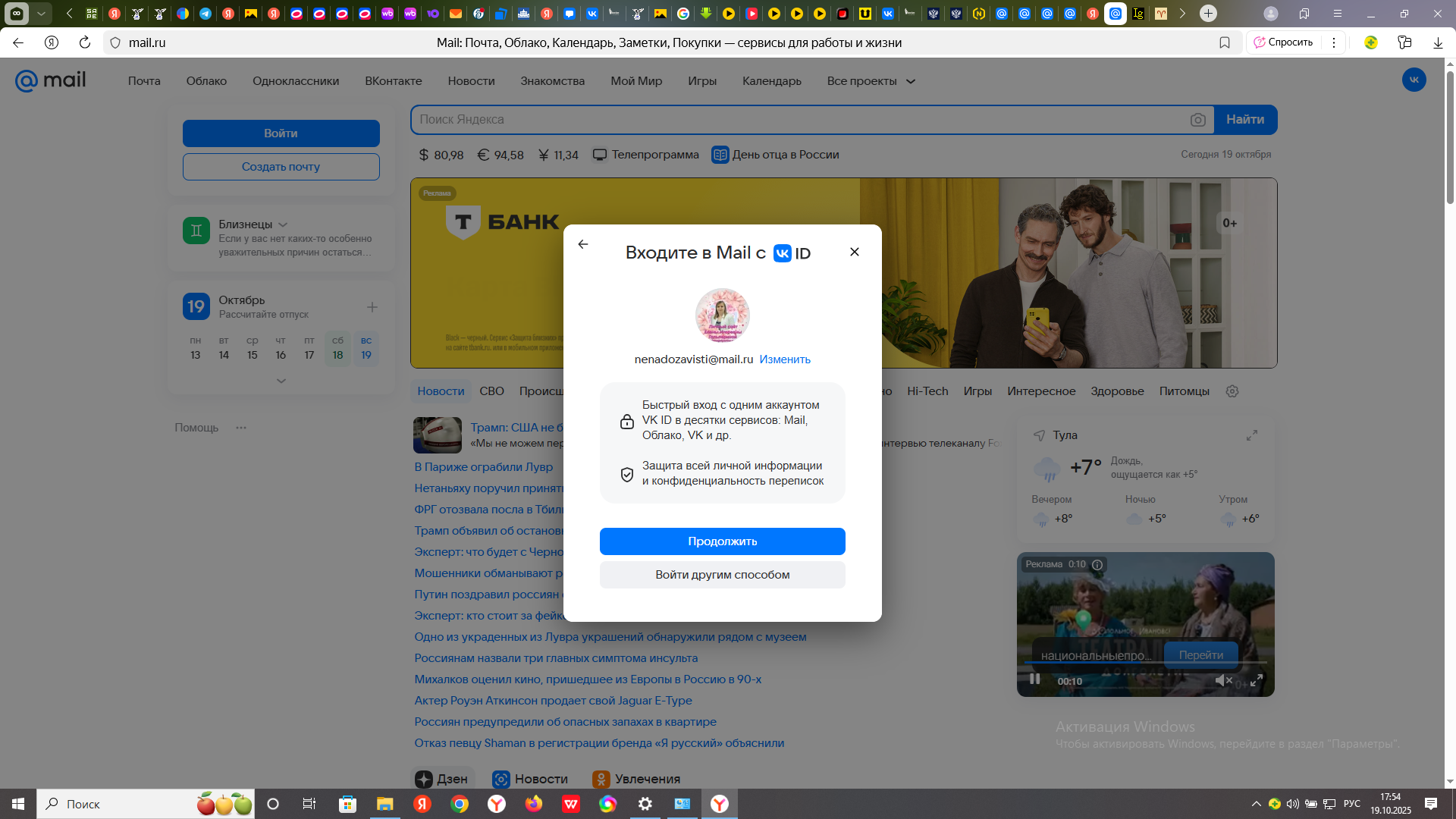Click the page bookmark icon in the address bar
This screenshot has height=819, width=1456.
pos(1224,42)
